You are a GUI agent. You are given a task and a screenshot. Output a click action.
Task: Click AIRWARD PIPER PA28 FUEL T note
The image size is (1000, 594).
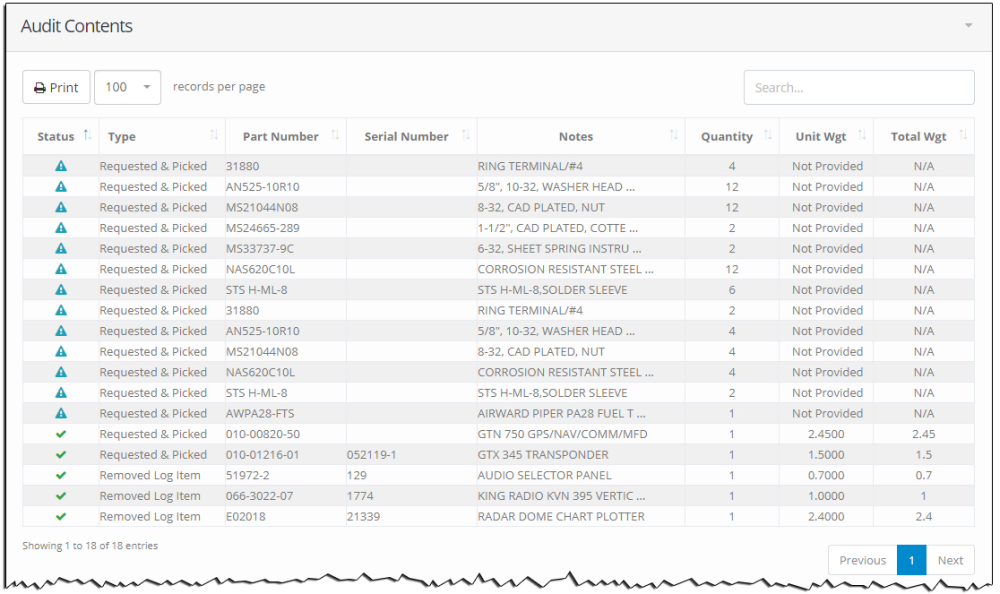pyautogui.click(x=562, y=413)
